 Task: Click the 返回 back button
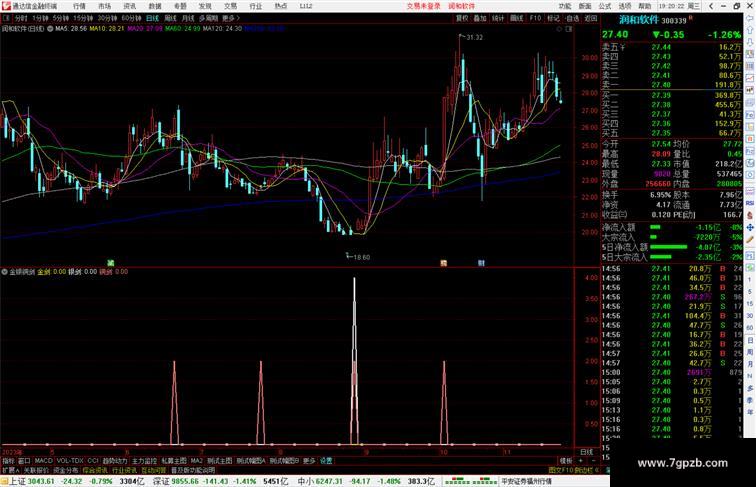tap(591, 18)
